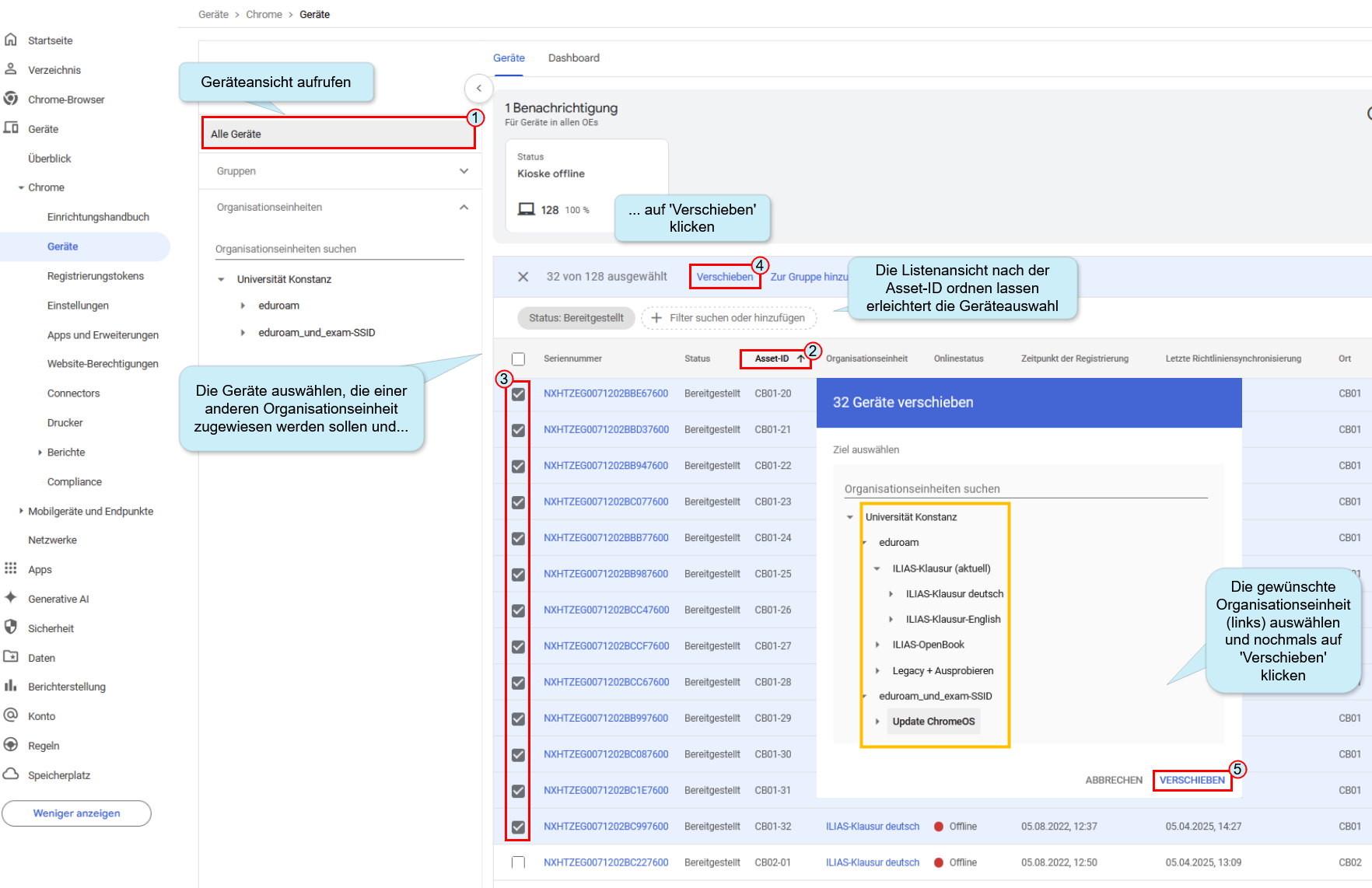Viewport: 1372px width, 888px height.
Task: Open Generative AI sparkle icon
Action: click(x=11, y=598)
